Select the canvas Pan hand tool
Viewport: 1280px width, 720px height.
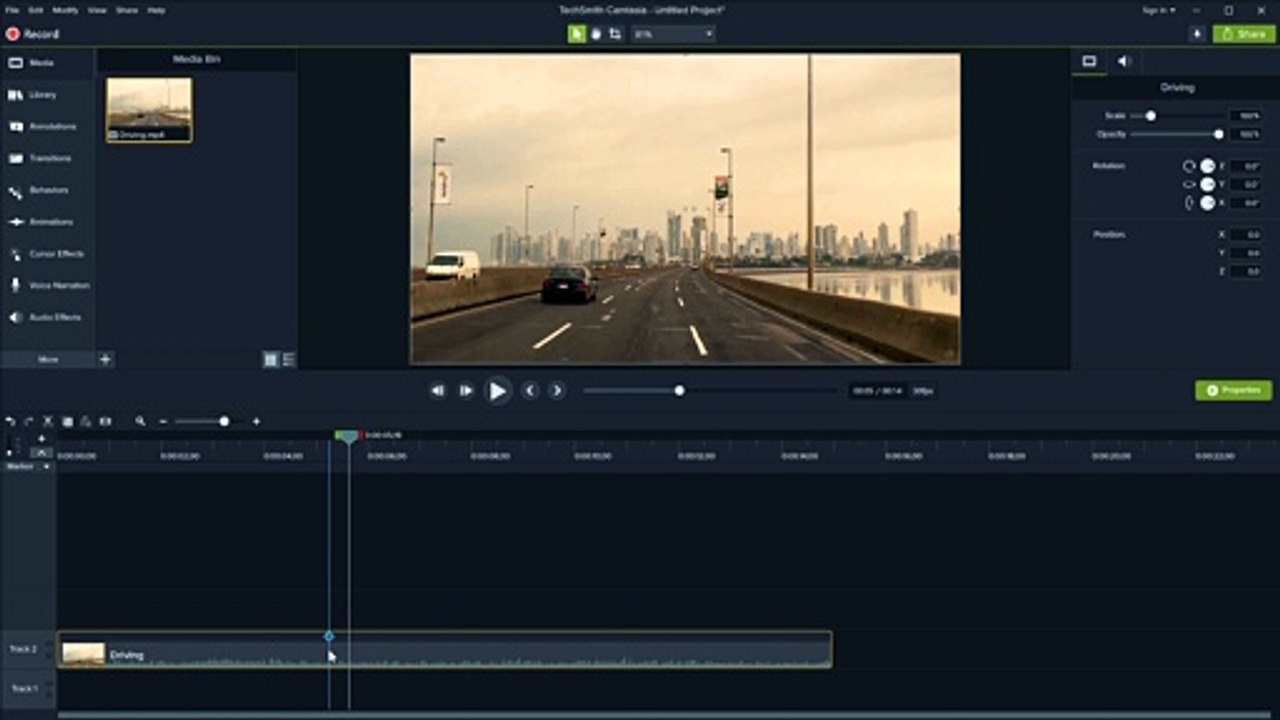tap(596, 34)
